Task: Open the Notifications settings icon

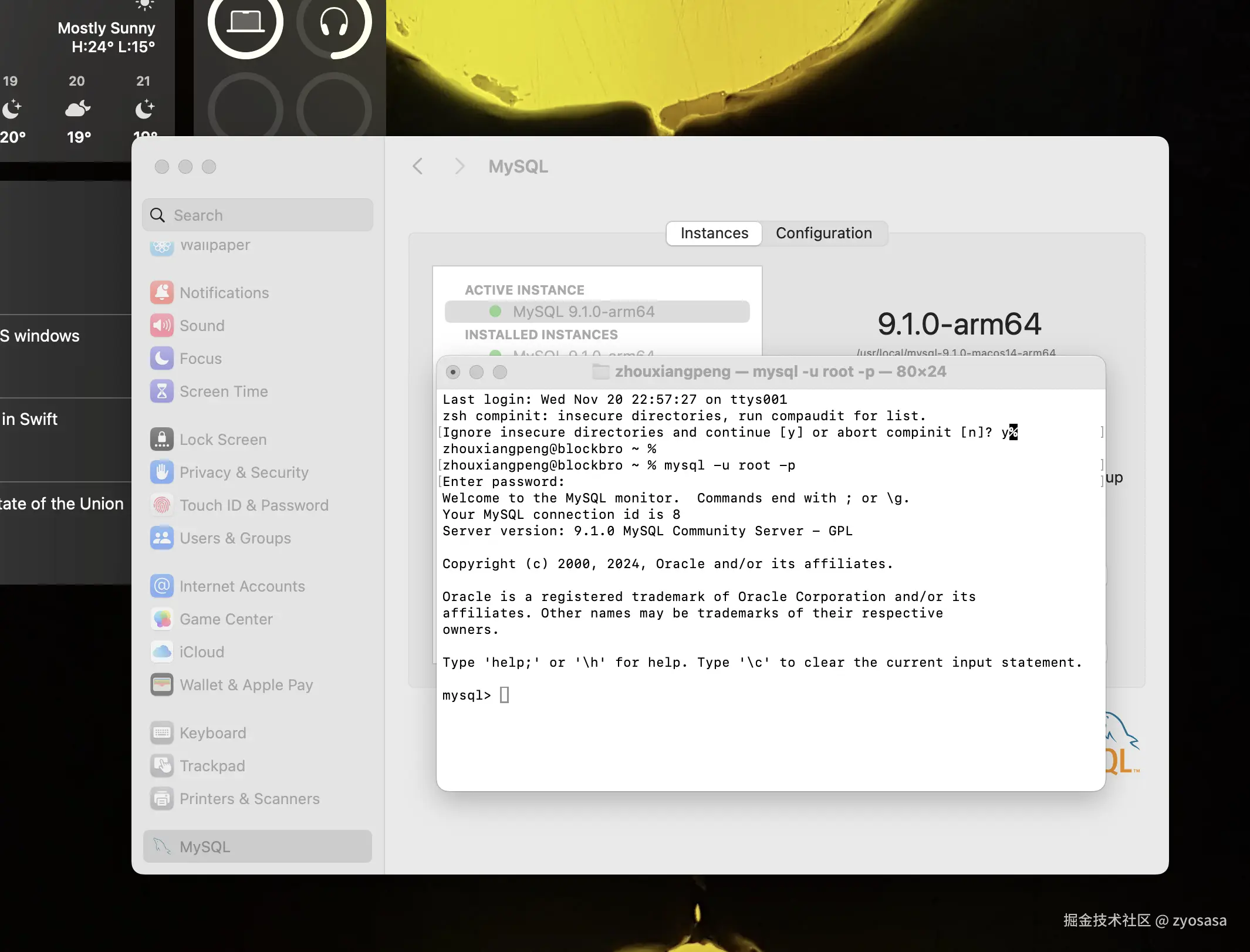Action: (162, 292)
